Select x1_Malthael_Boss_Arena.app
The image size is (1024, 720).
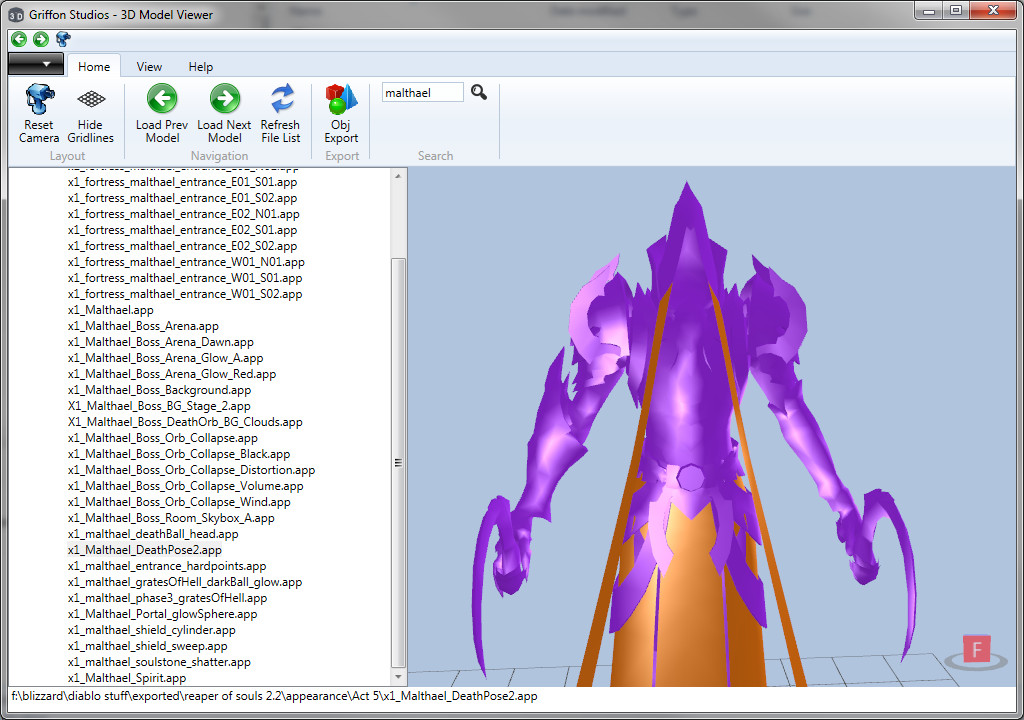tap(143, 326)
